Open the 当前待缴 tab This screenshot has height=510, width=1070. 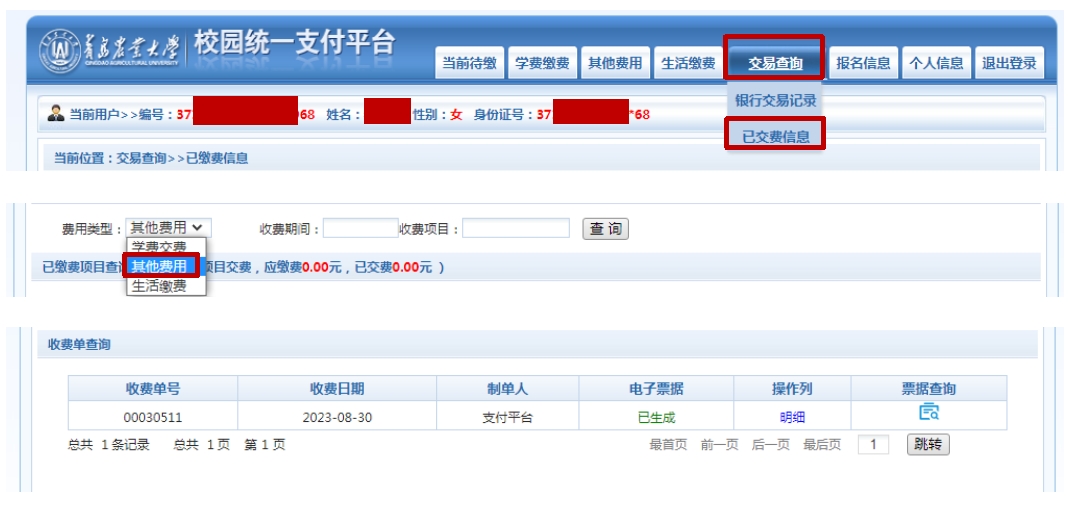[469, 63]
